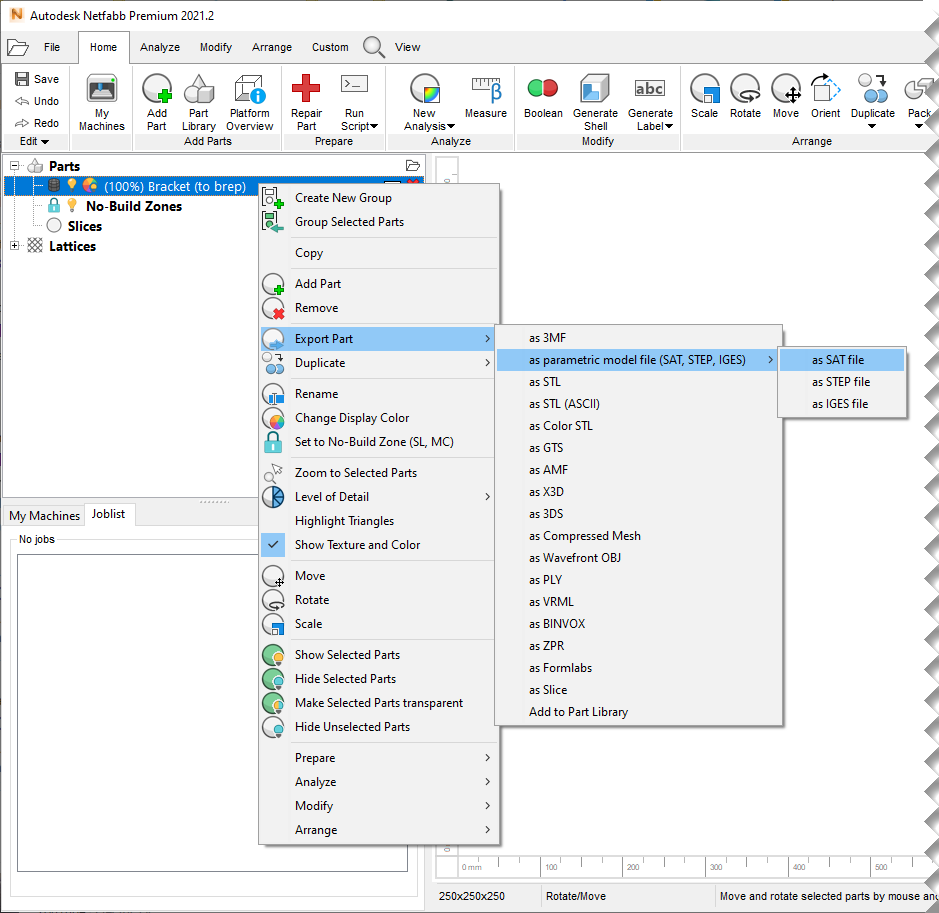Image resolution: width=939 pixels, height=913 pixels.
Task: Open the Analyze ribbon tab
Action: pyautogui.click(x=160, y=47)
